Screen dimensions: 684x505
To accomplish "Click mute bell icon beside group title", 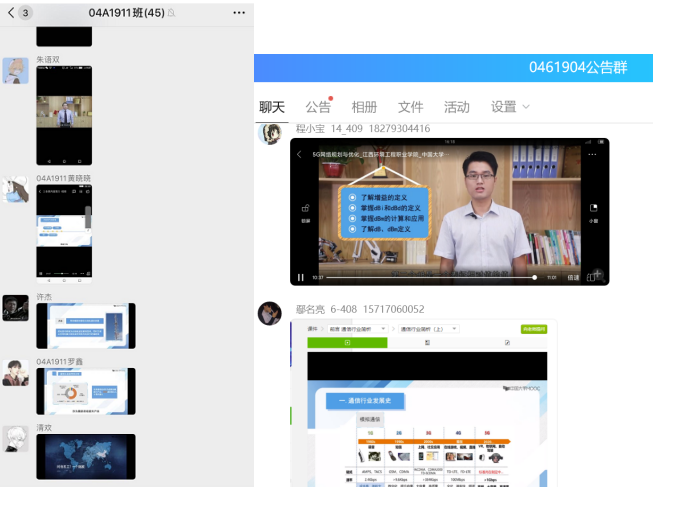I will pyautogui.click(x=171, y=13).
